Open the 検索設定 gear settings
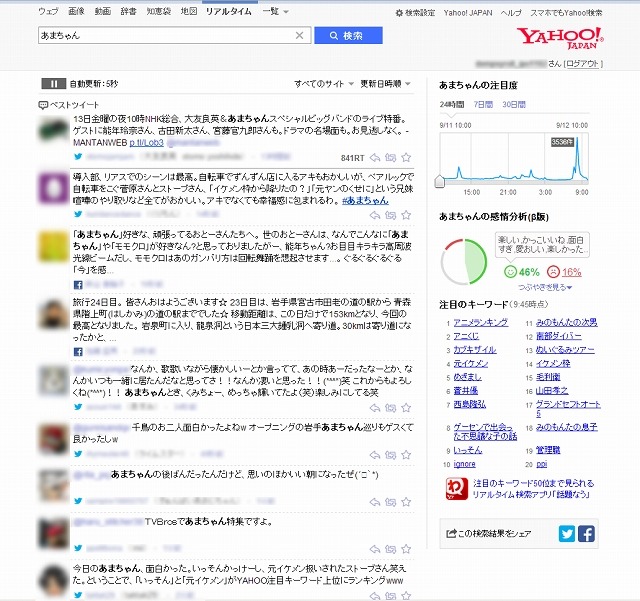The image size is (640, 601). click(416, 13)
